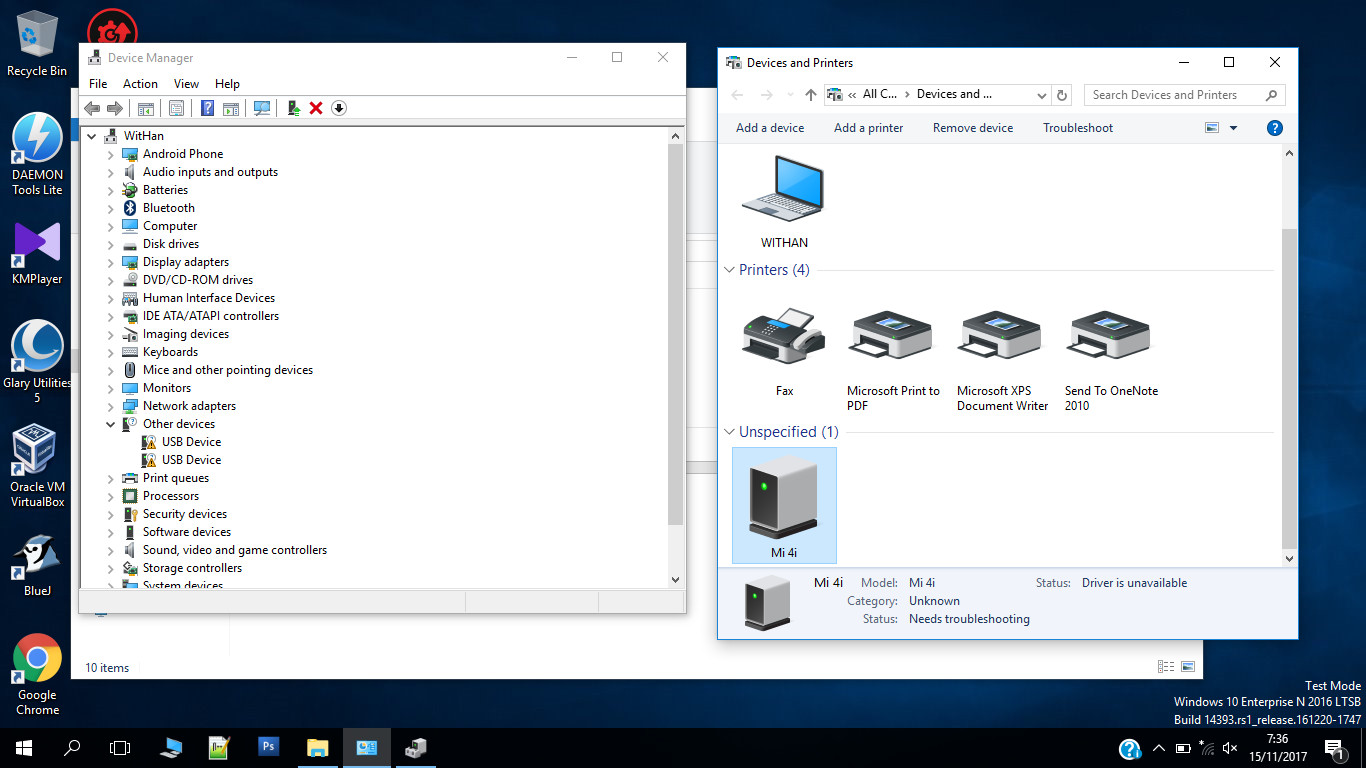Click the Back arrow in Device Manager toolbar
This screenshot has width=1366, height=768.
(92, 108)
